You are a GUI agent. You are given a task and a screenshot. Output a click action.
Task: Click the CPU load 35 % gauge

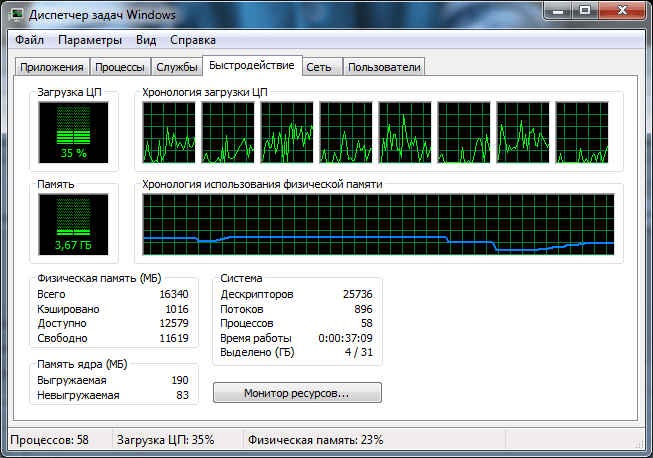(x=73, y=133)
